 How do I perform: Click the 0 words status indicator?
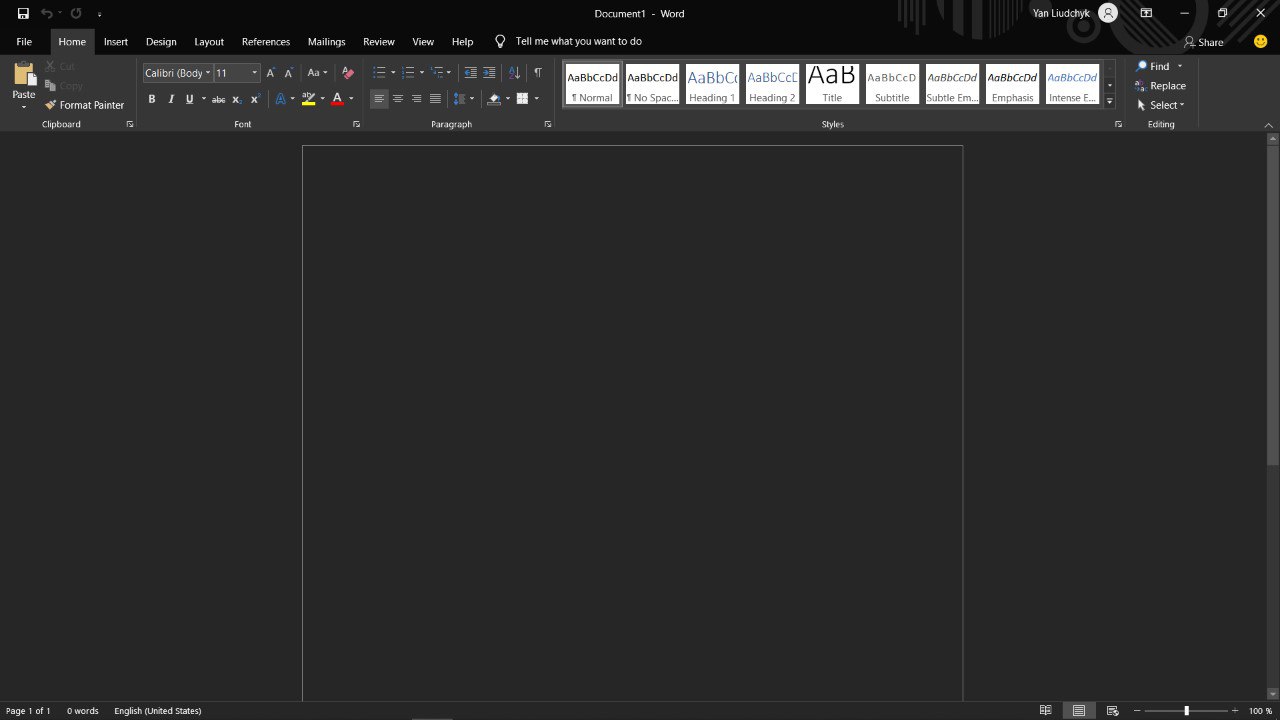83,711
